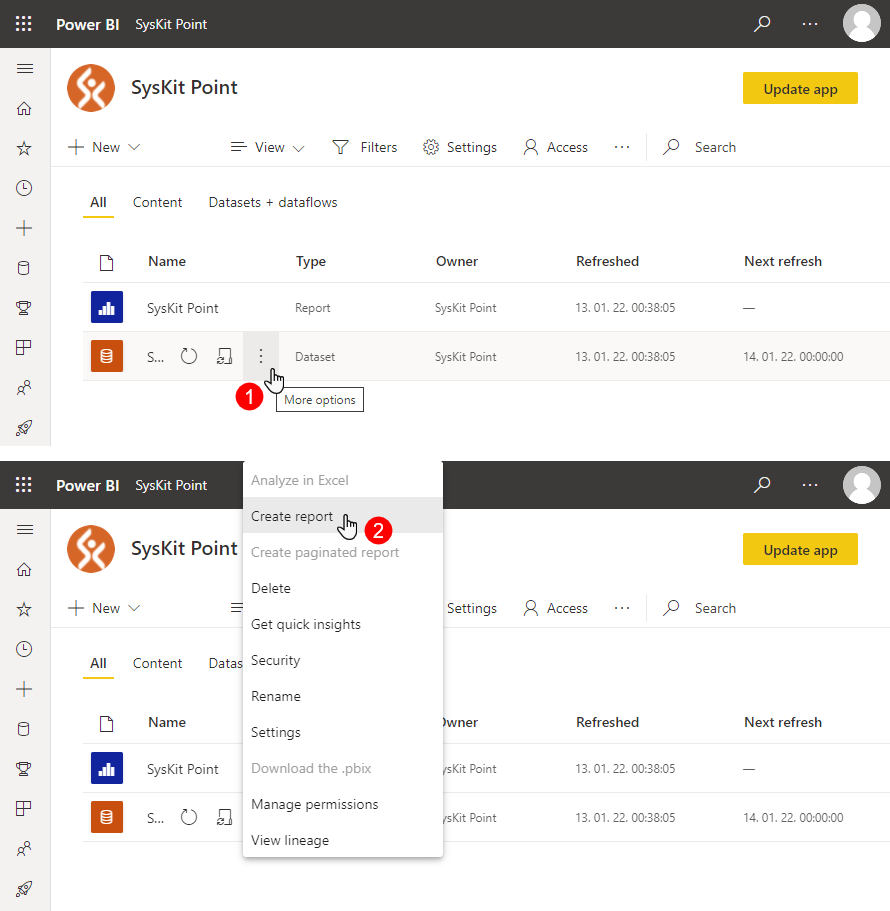Click Refresh now icon on bottom dataset row
This screenshot has height=911, width=890.
click(189, 817)
